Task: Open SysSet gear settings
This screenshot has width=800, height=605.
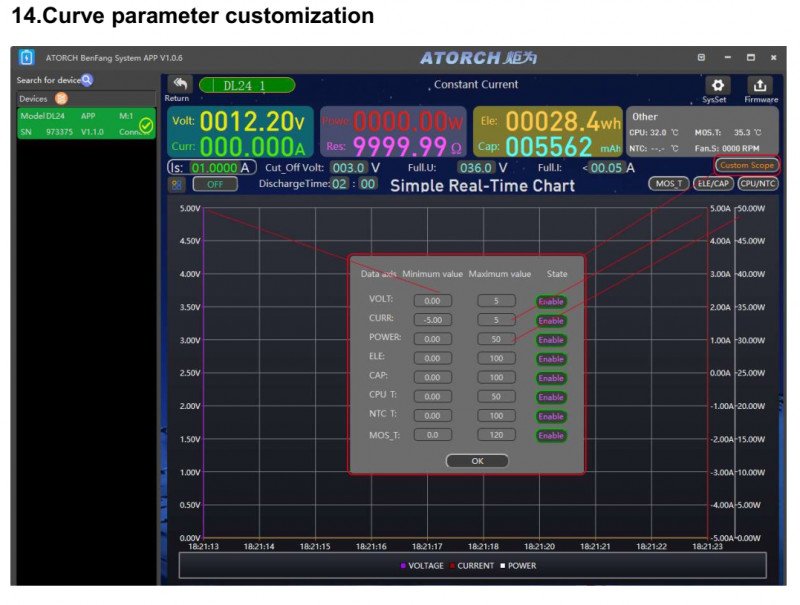Action: 717,86
